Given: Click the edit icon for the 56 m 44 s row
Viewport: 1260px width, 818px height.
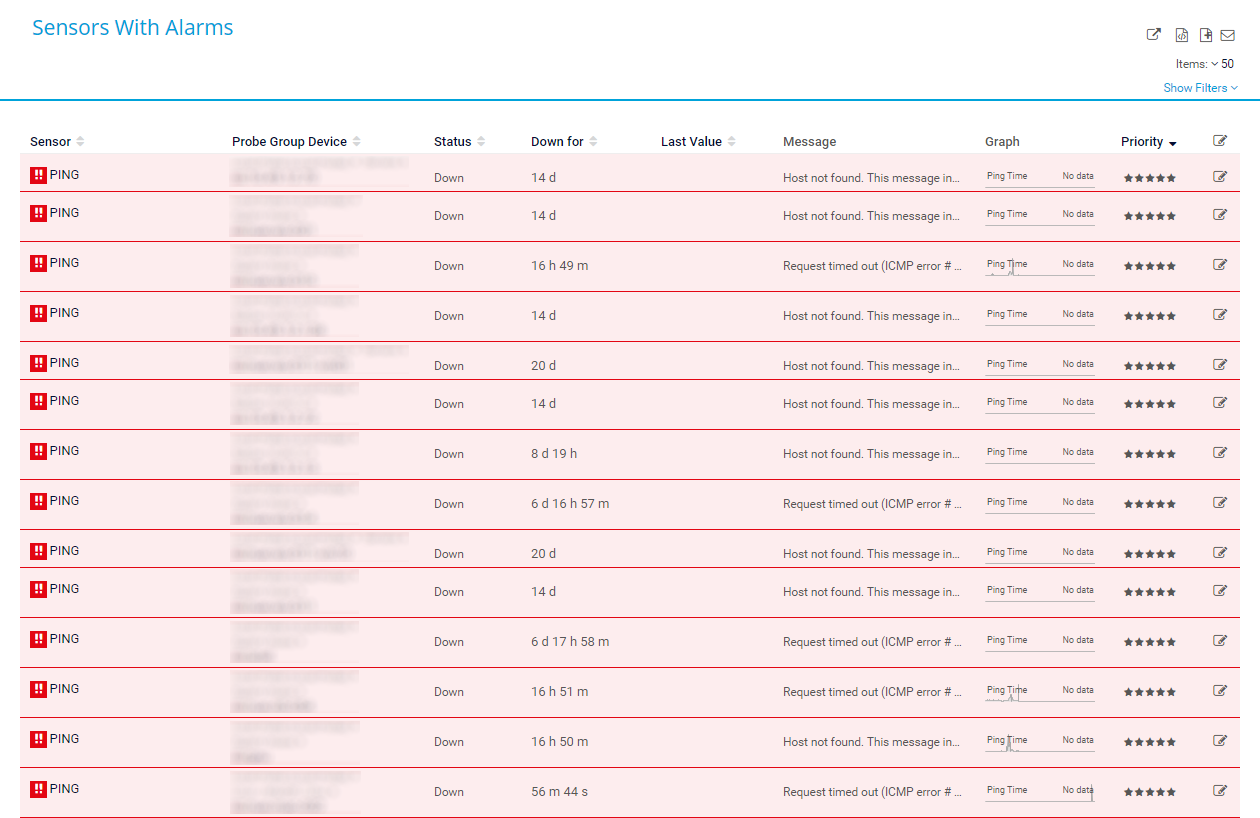Looking at the screenshot, I should point(1219,791).
